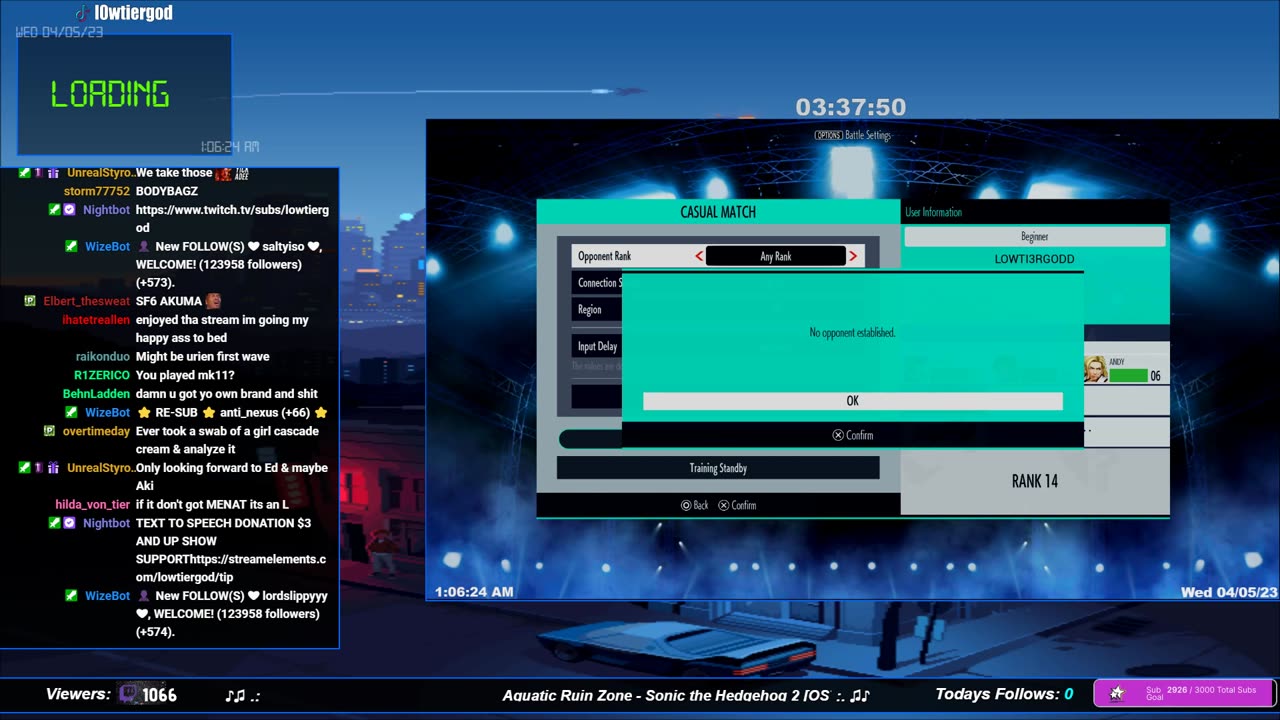Viewport: 1280px width, 720px height.
Task: Click the Akuma emote after SF6 AKUMA message
Action: (212, 301)
